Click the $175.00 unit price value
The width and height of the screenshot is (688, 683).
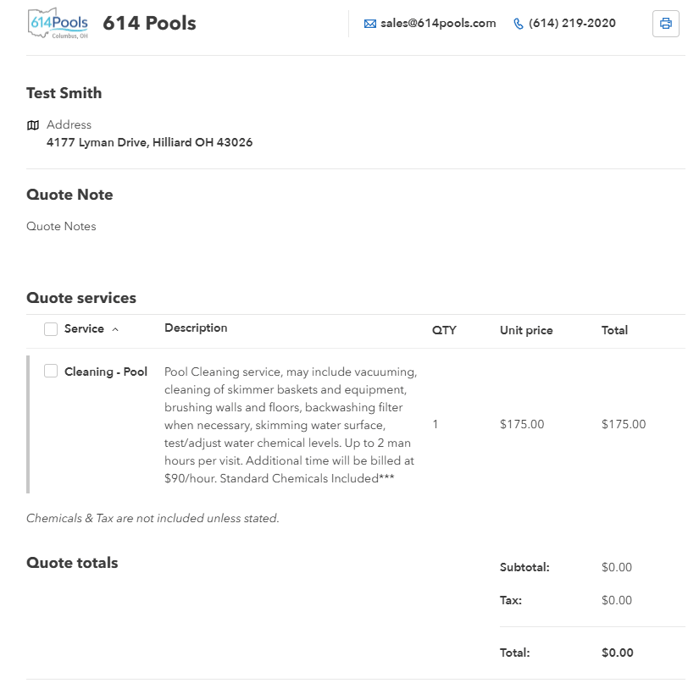[x=522, y=424]
